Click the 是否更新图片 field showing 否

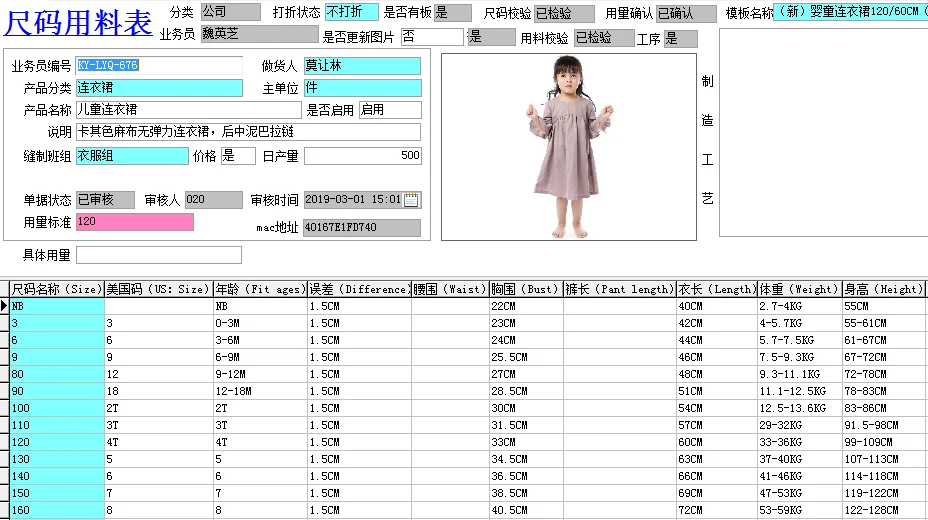click(432, 37)
